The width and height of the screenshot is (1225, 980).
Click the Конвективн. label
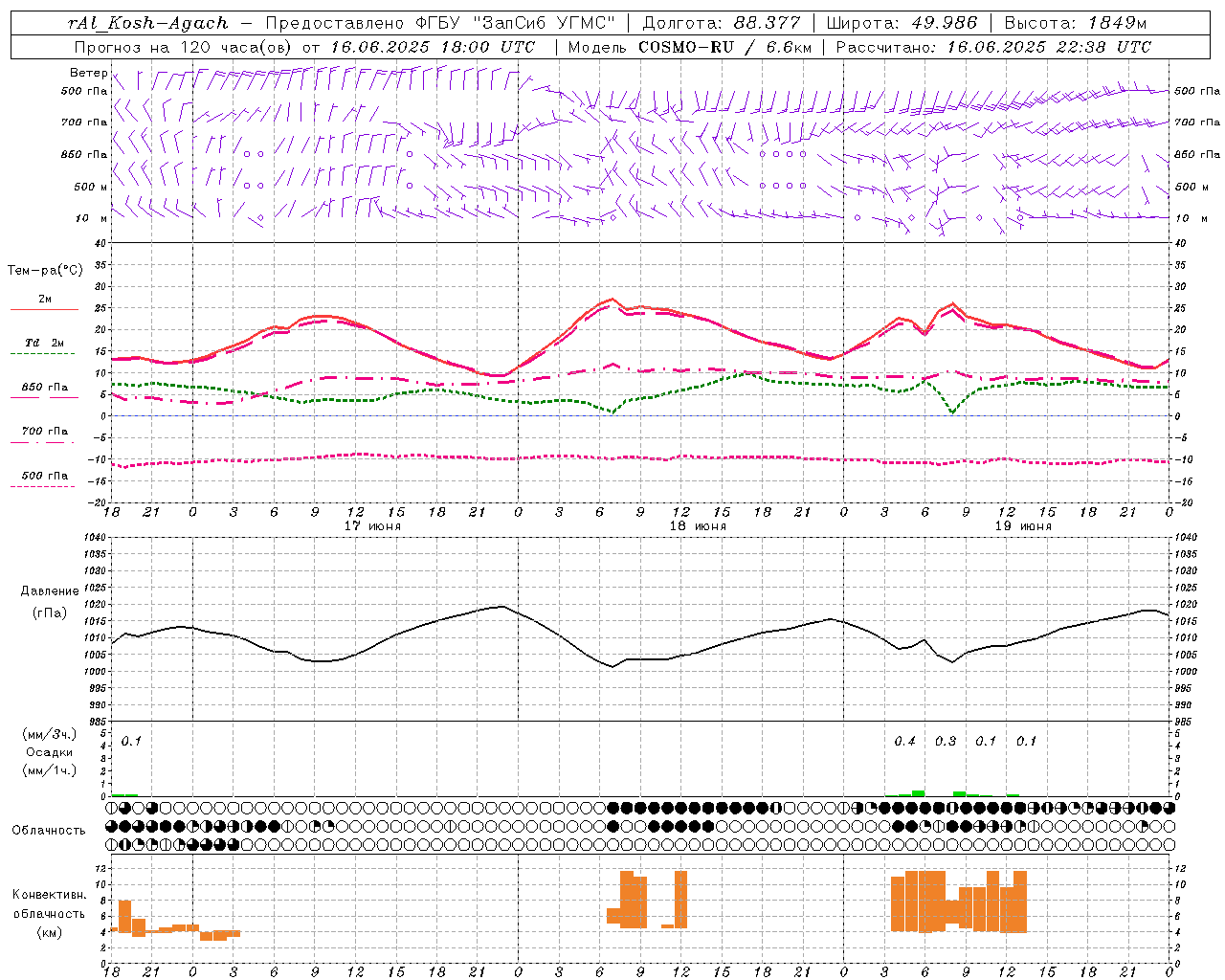point(50,895)
